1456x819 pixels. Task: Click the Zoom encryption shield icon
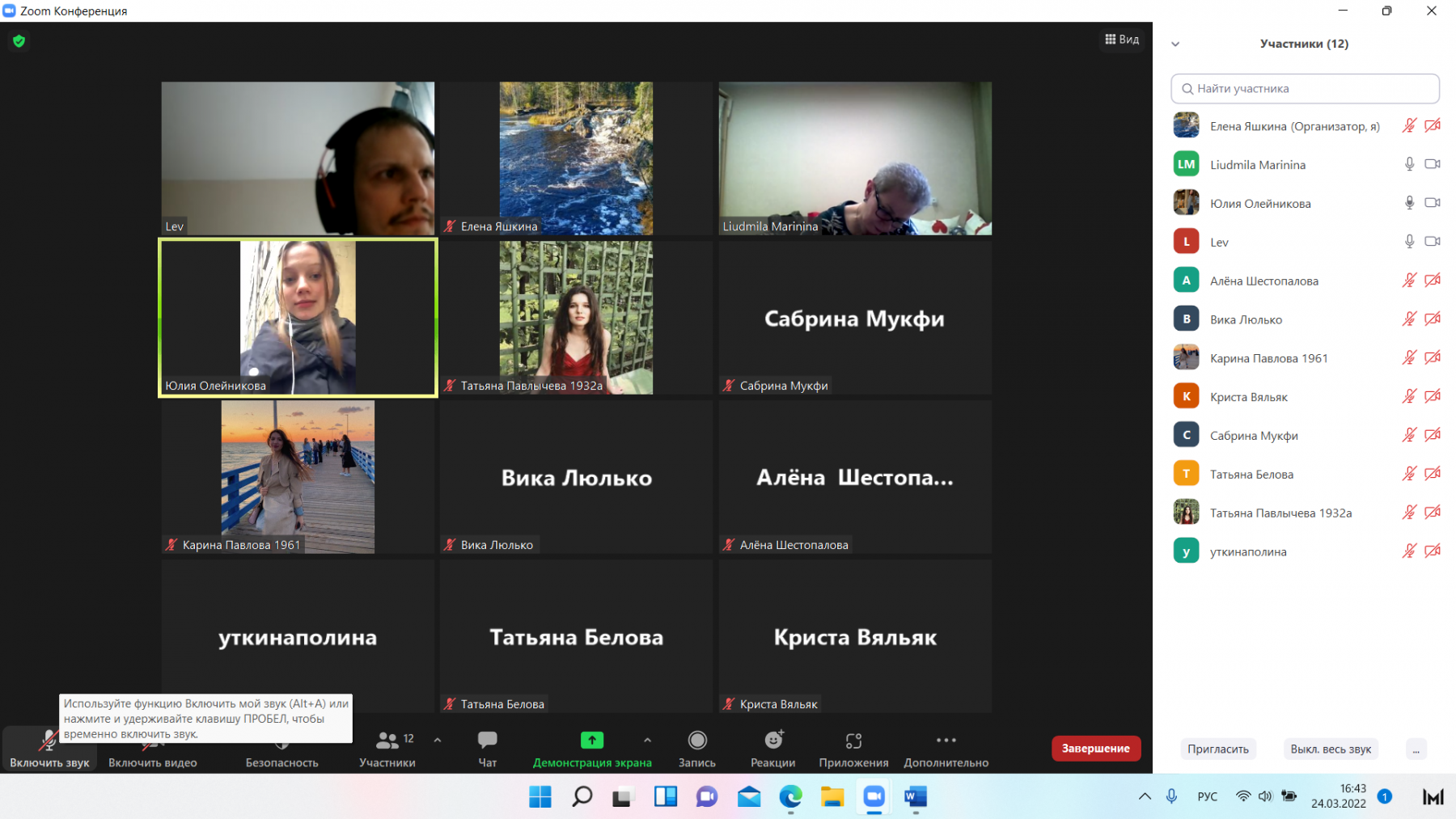pos(19,40)
